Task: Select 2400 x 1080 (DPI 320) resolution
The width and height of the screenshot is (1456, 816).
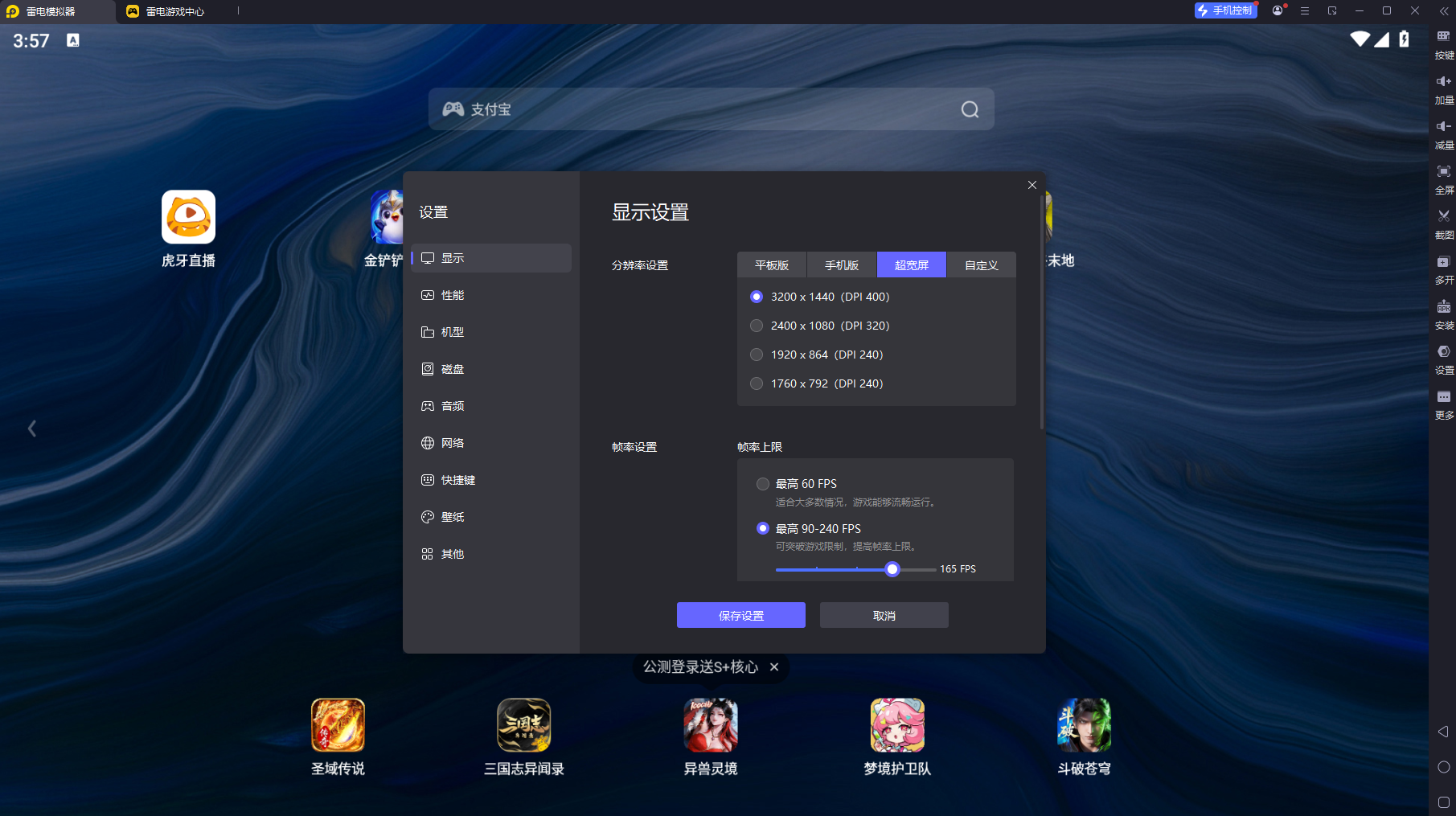Action: (820, 326)
